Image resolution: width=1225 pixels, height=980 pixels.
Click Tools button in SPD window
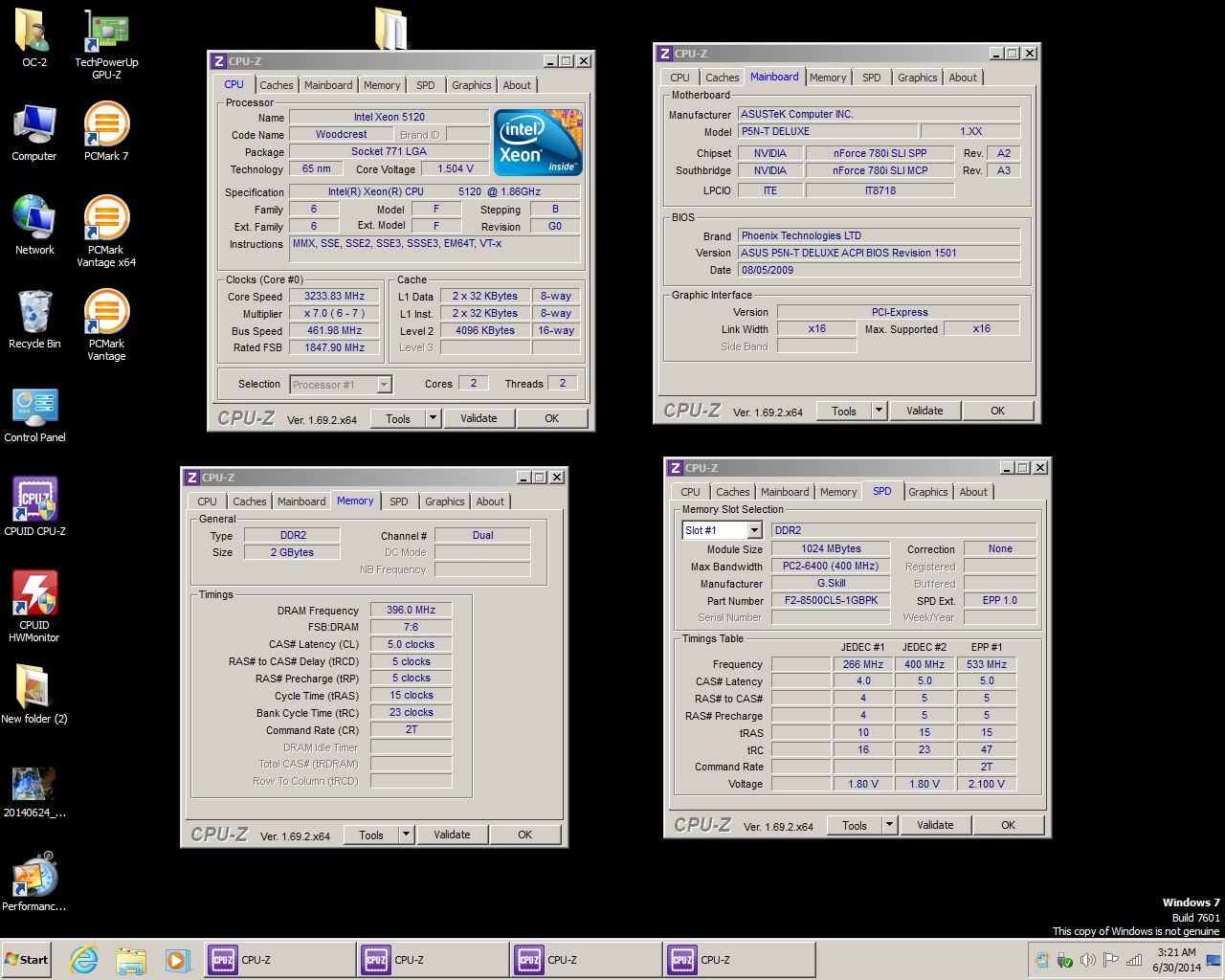(x=855, y=825)
